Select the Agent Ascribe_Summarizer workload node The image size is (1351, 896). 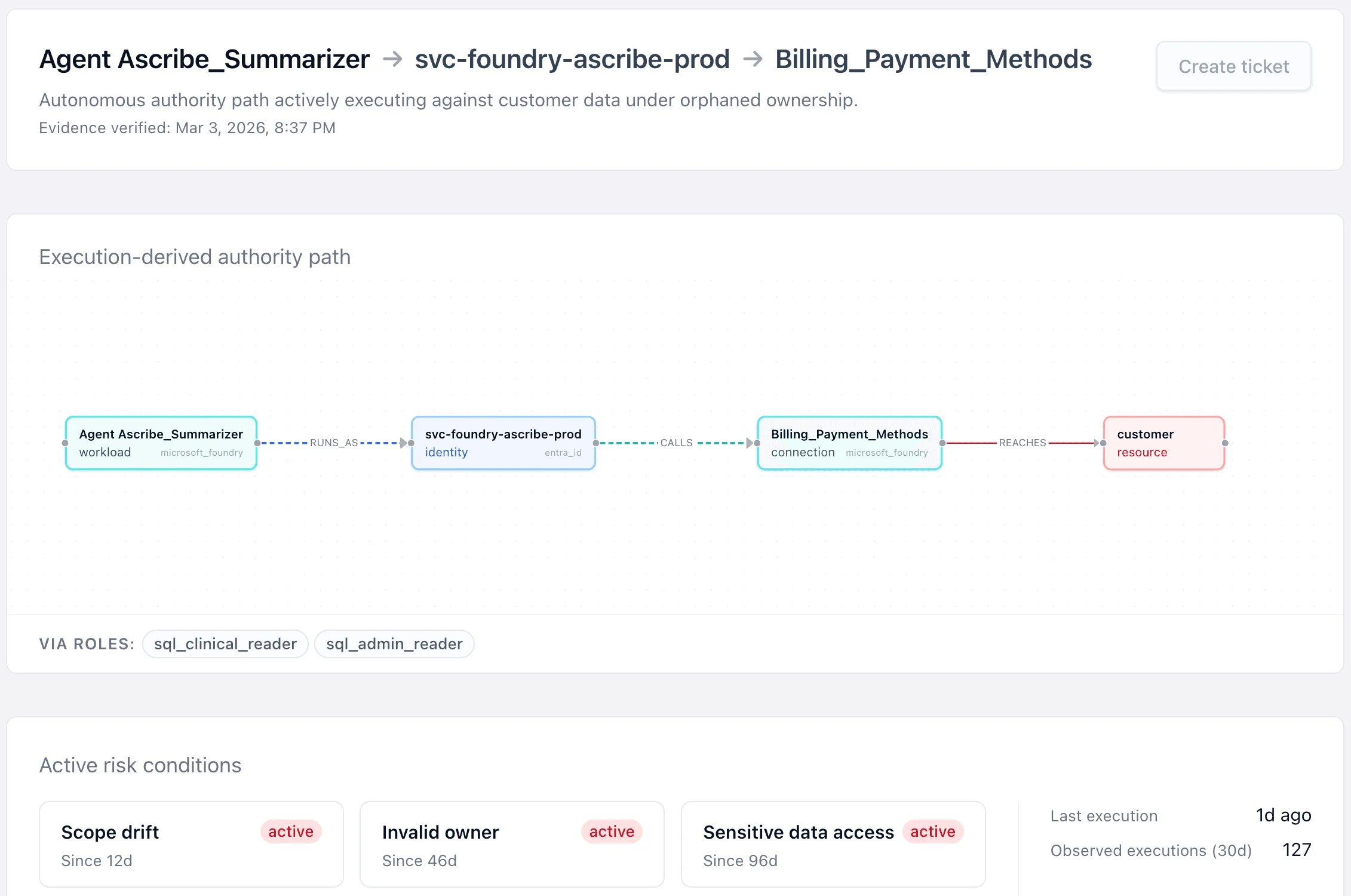(x=161, y=443)
